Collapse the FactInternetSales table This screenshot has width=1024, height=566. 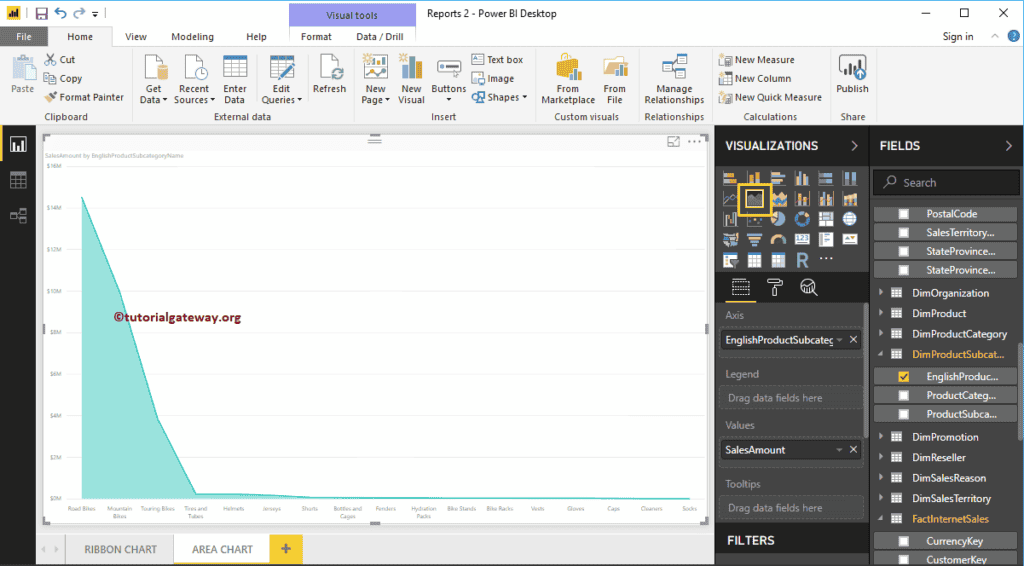[881, 518]
